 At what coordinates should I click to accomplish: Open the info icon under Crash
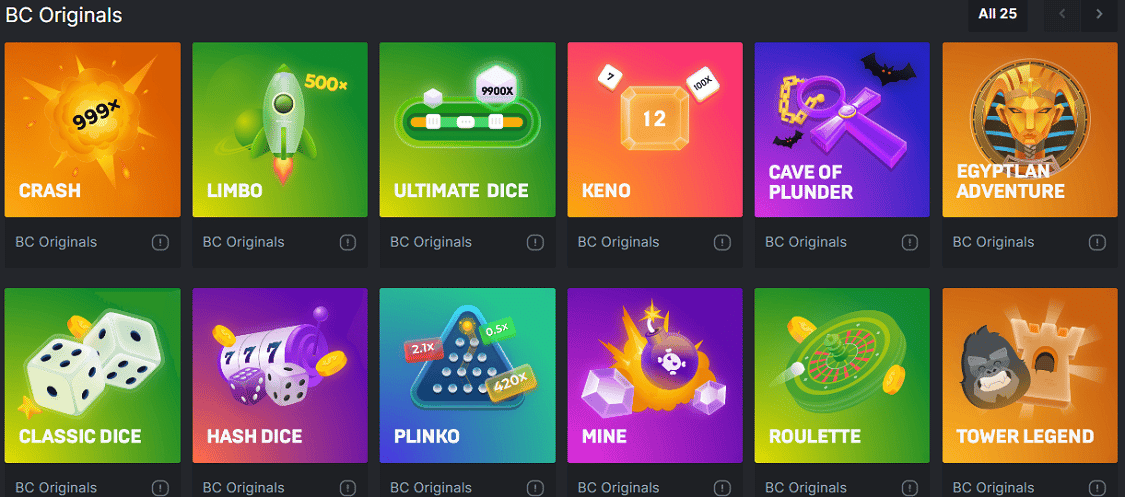coord(161,242)
